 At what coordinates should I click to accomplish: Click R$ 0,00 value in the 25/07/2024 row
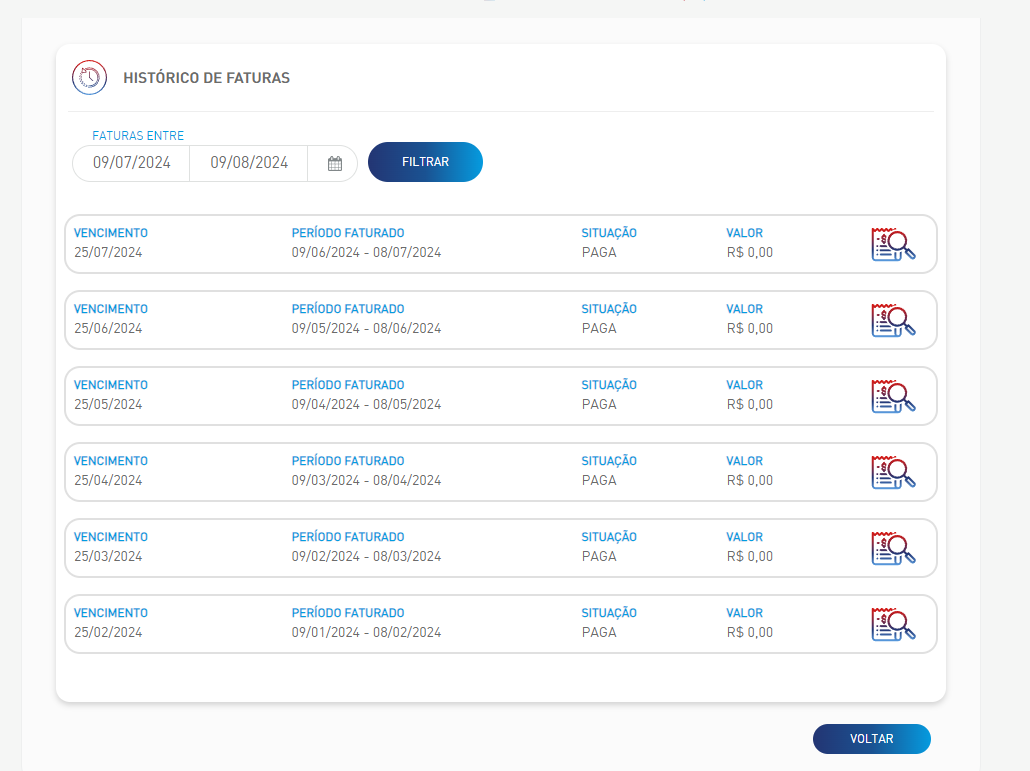click(x=750, y=253)
